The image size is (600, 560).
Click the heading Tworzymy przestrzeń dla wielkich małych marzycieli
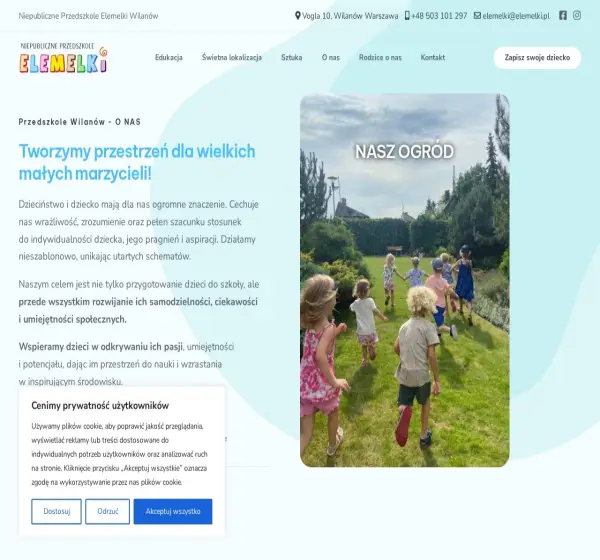[137, 162]
